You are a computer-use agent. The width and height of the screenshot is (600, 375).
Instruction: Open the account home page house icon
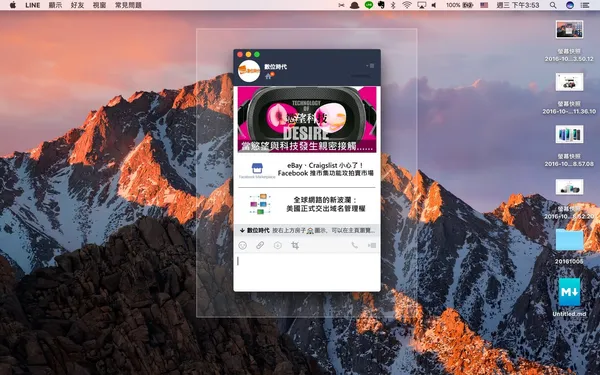[269, 76]
